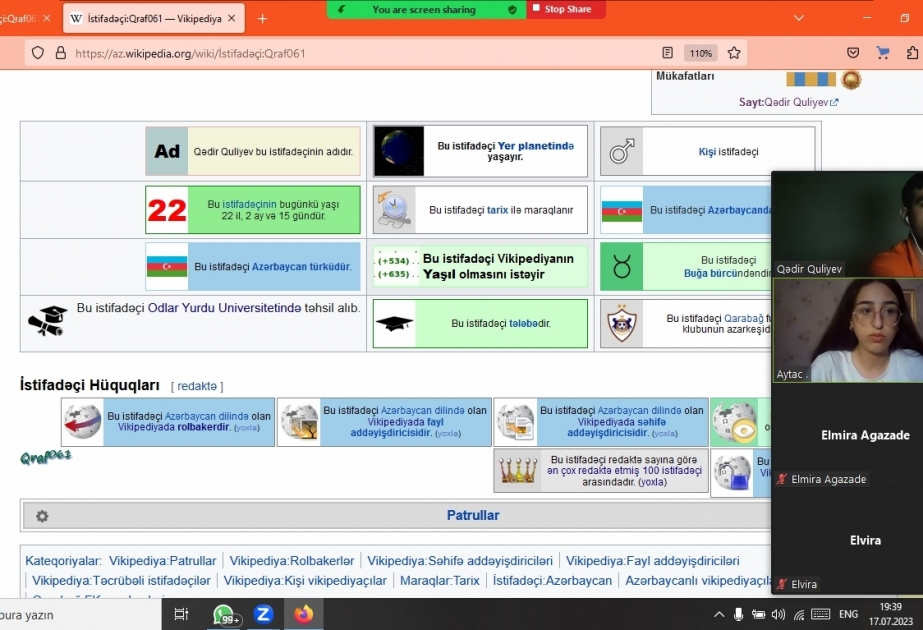Open the tarix link

tap(497, 210)
